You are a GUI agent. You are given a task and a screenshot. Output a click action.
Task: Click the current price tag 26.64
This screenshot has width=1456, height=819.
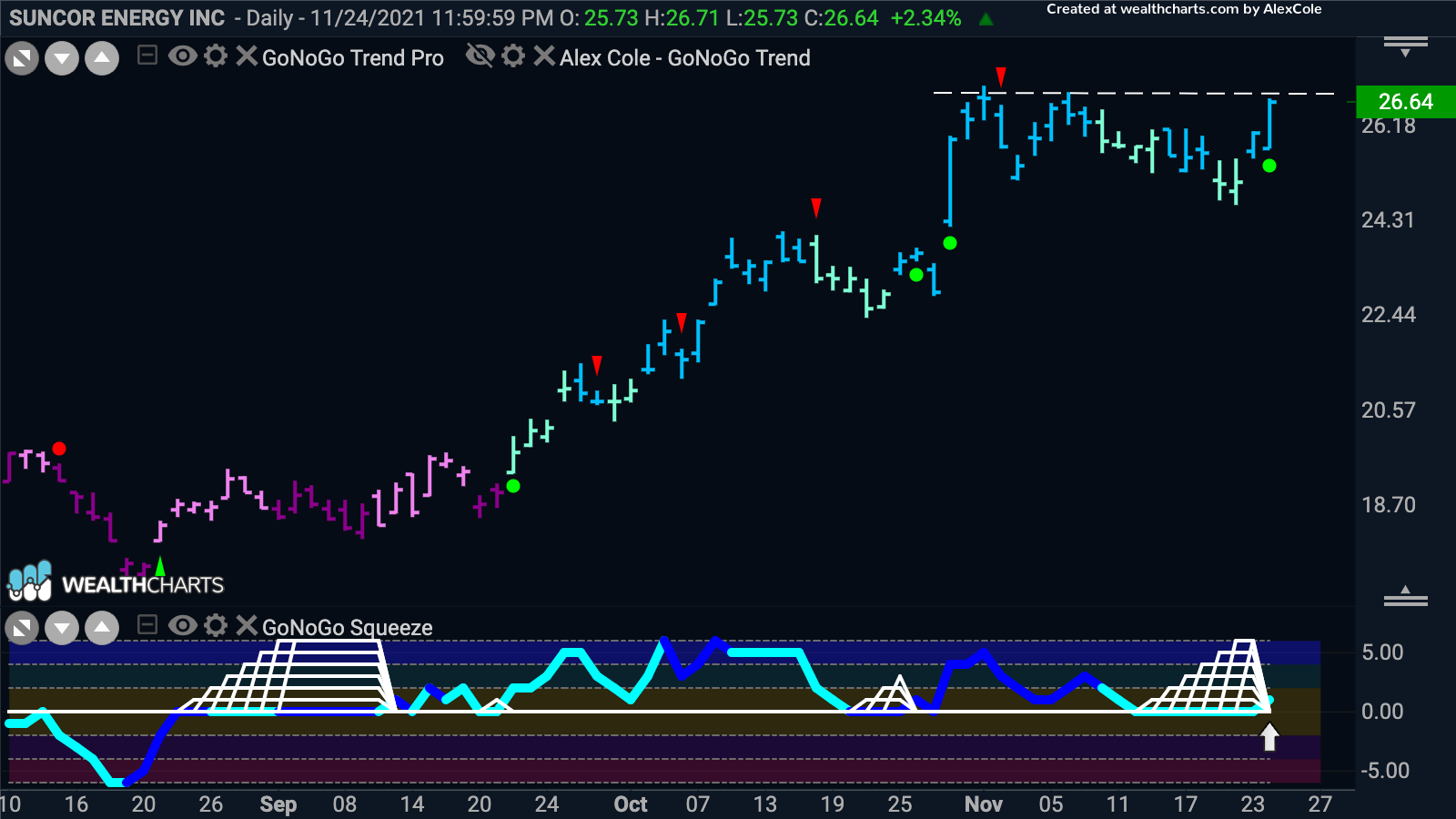[1405, 101]
